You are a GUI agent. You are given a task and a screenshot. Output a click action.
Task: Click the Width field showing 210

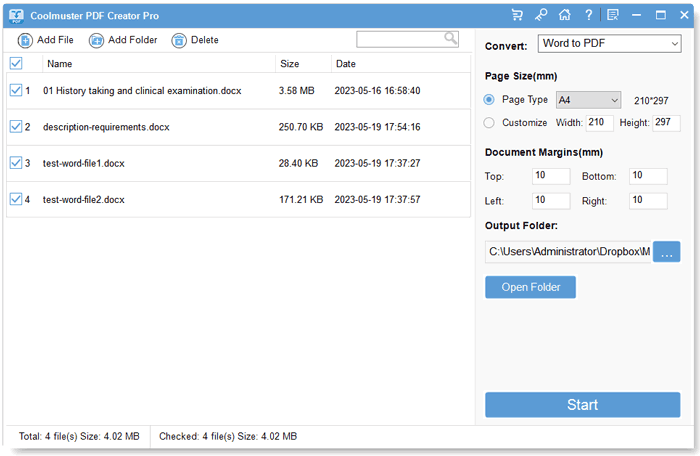(x=600, y=123)
